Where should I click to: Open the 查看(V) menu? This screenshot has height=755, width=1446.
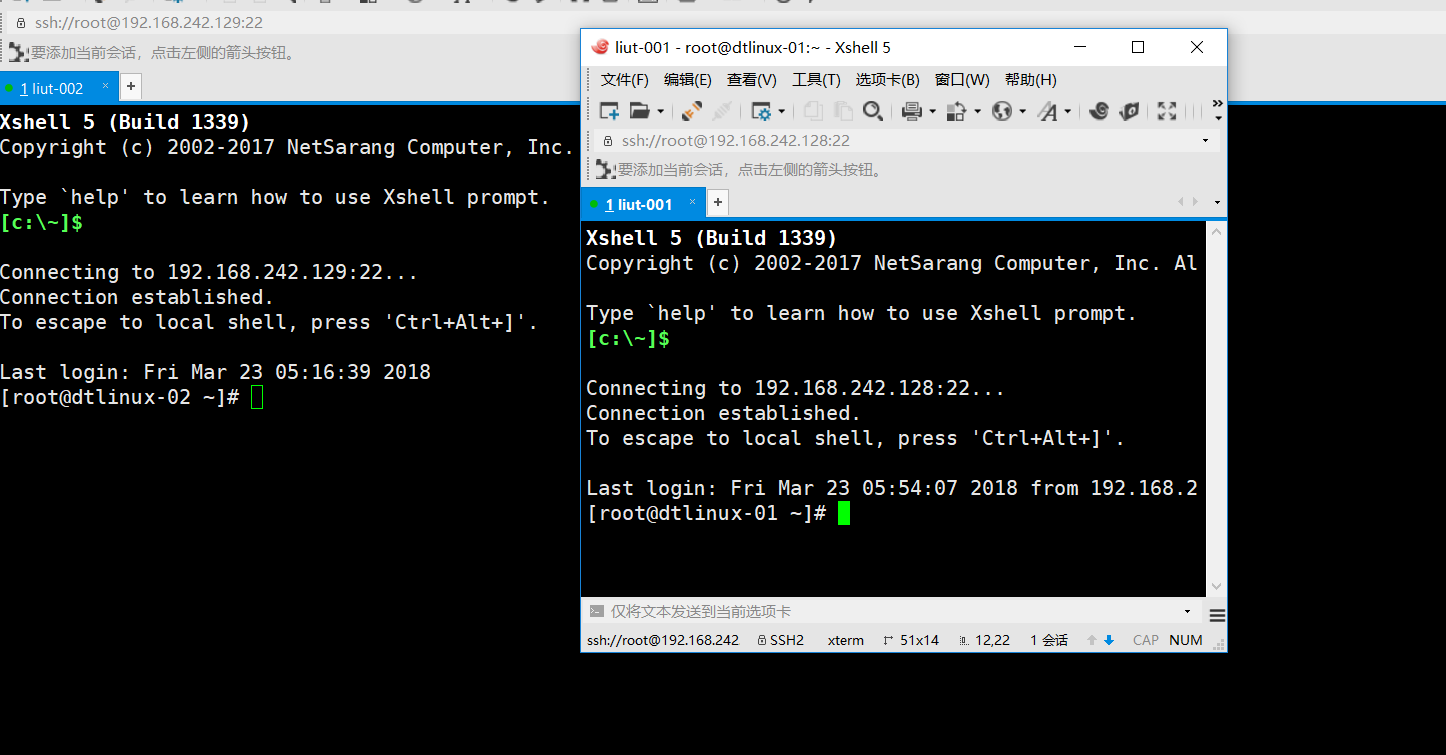pyautogui.click(x=752, y=80)
